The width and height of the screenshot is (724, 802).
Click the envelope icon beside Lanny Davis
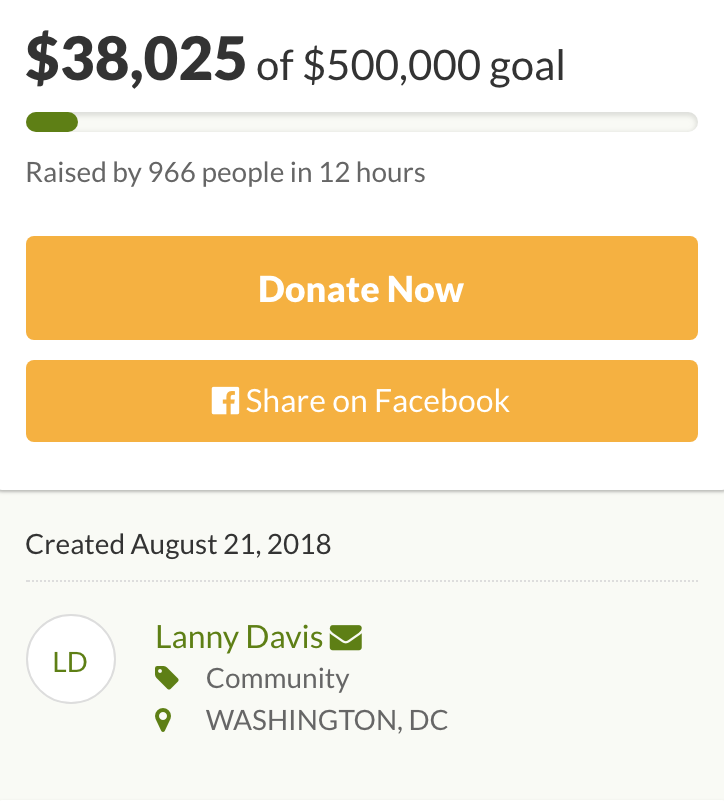pos(346,638)
